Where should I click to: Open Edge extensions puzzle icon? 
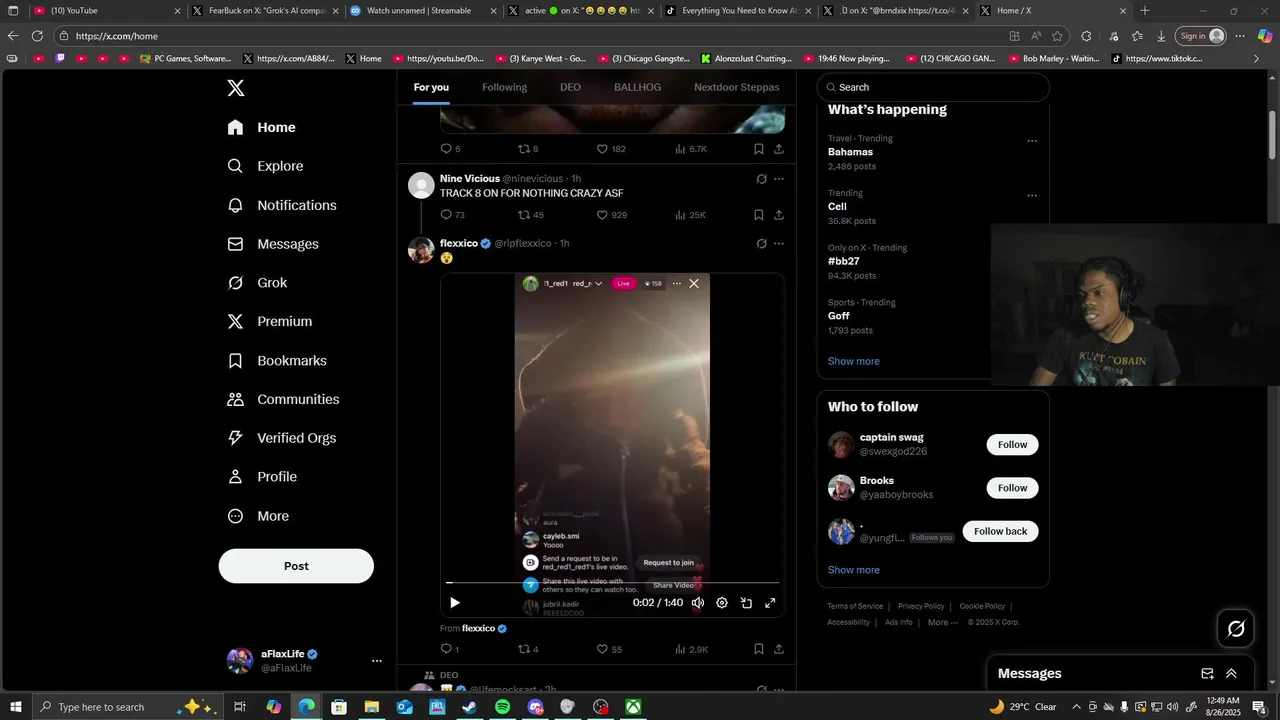point(1086,36)
